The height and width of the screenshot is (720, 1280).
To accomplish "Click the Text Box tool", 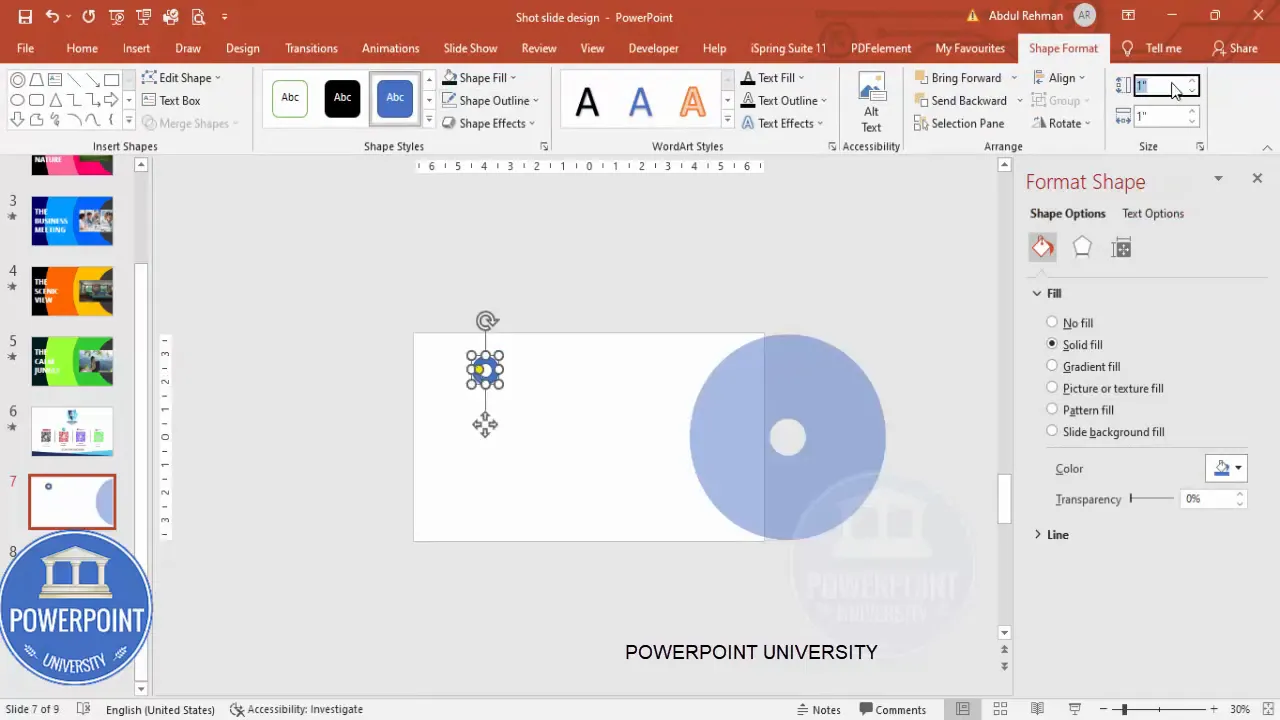I will click(x=171, y=100).
